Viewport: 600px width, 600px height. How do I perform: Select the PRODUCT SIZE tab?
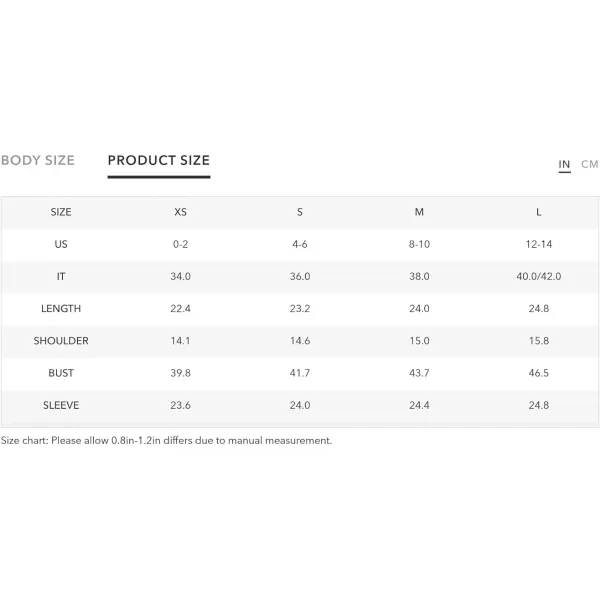click(159, 160)
